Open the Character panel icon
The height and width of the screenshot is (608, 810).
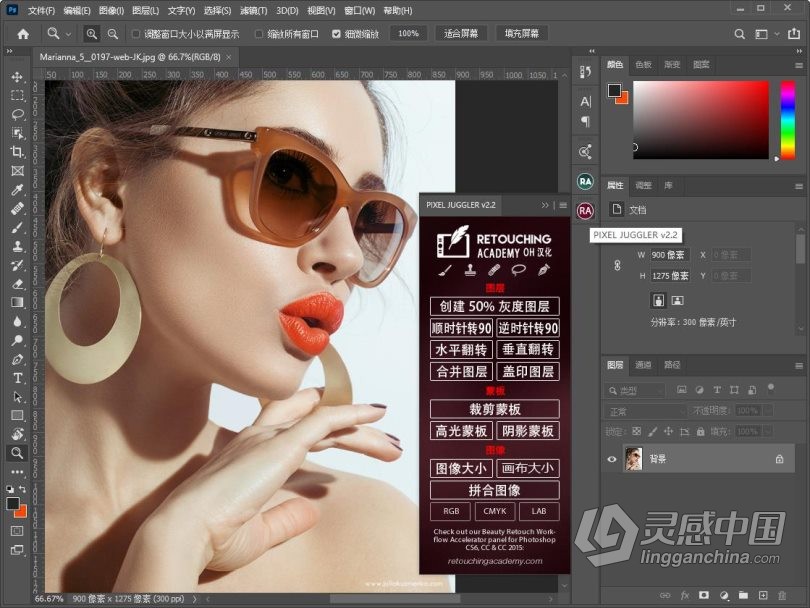(x=585, y=101)
